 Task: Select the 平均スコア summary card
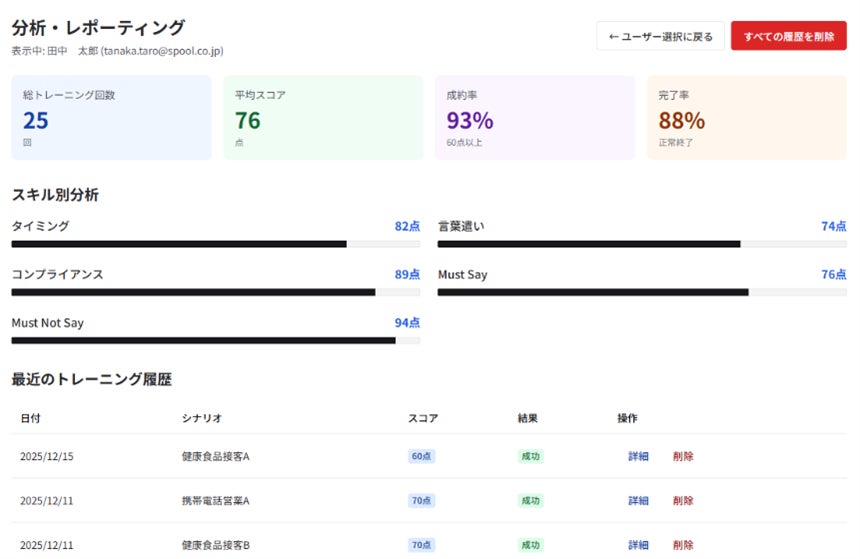point(323,118)
